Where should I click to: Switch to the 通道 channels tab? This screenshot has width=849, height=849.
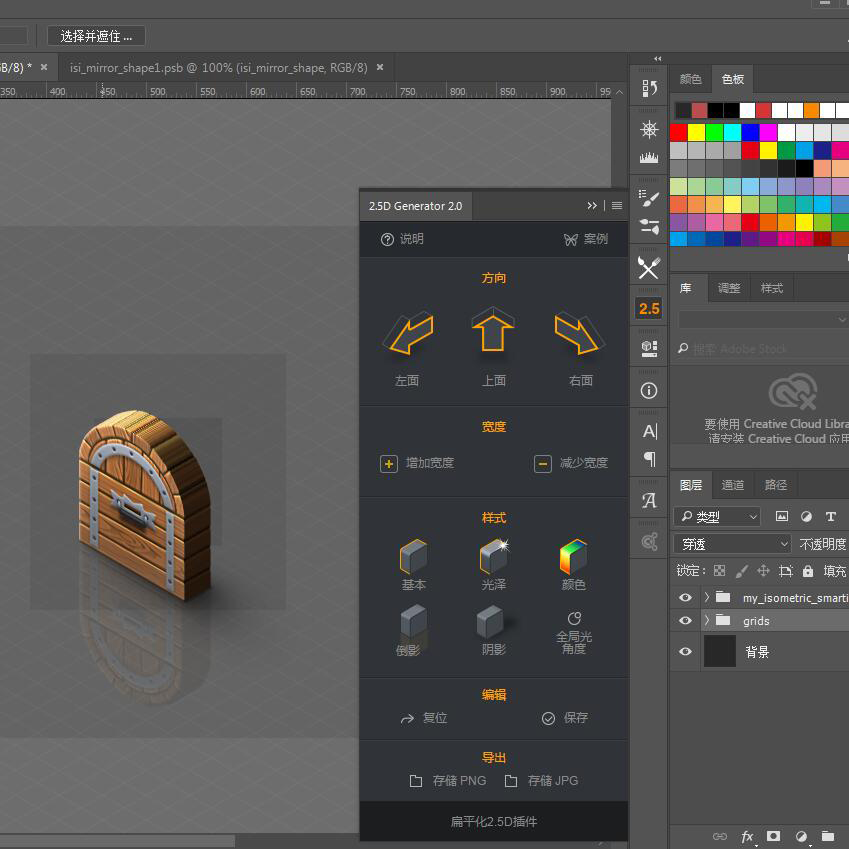(x=733, y=485)
